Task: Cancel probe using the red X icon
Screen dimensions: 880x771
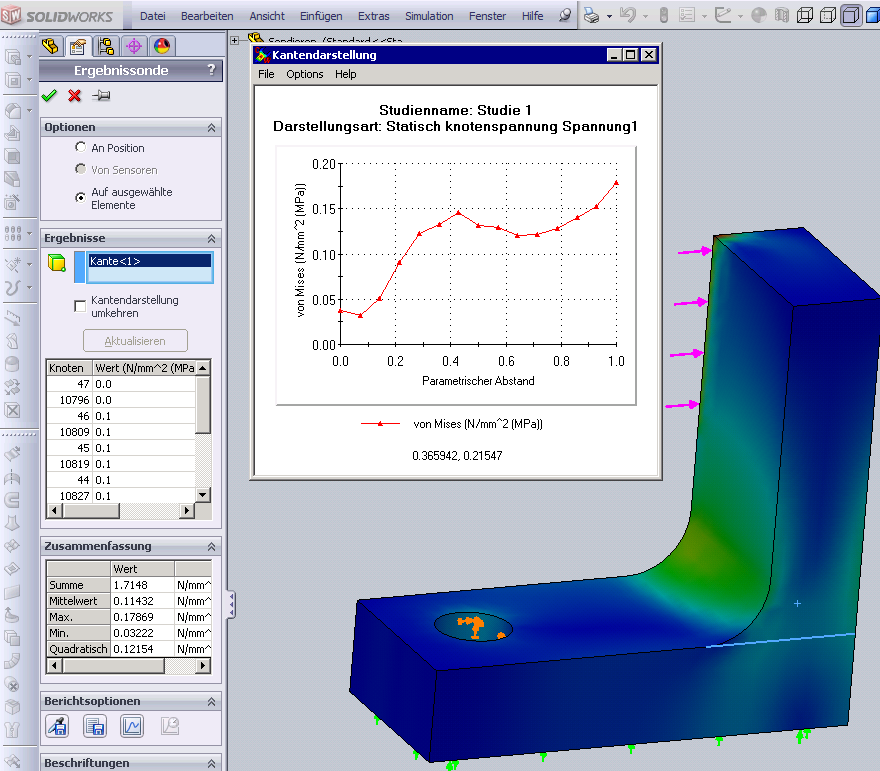Action: click(74, 96)
